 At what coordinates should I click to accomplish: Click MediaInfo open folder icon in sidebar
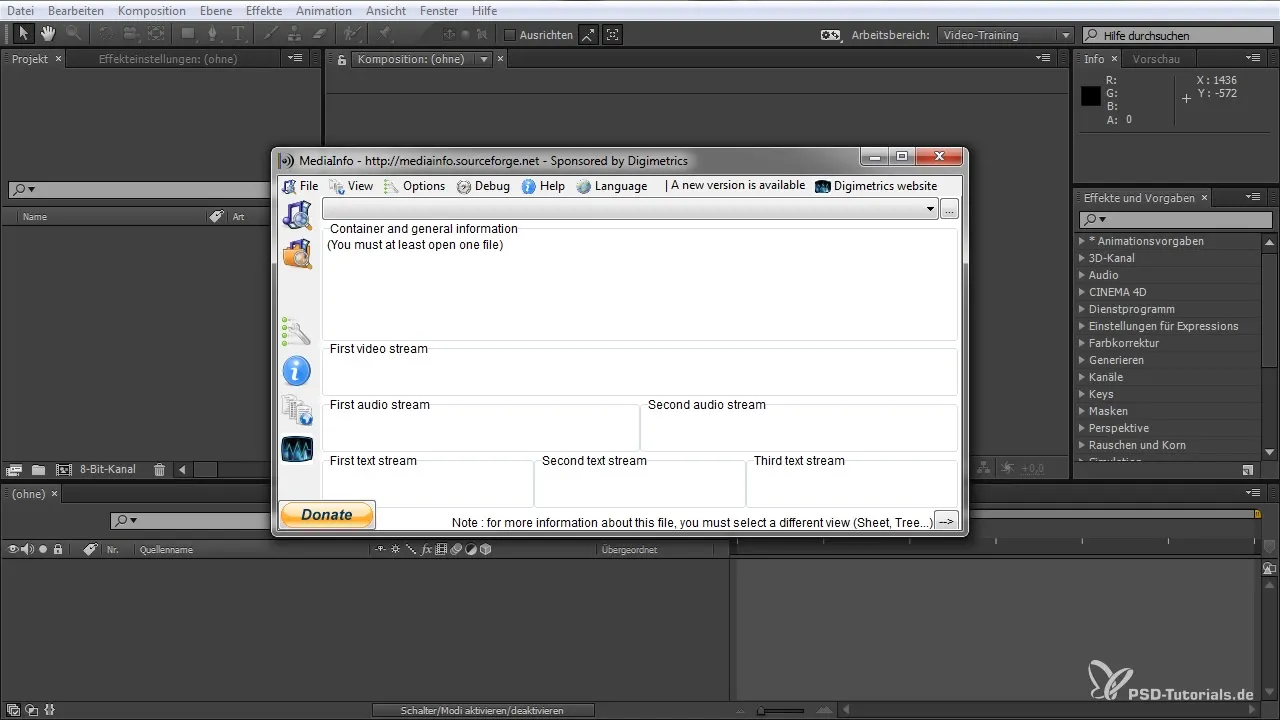coord(297,254)
